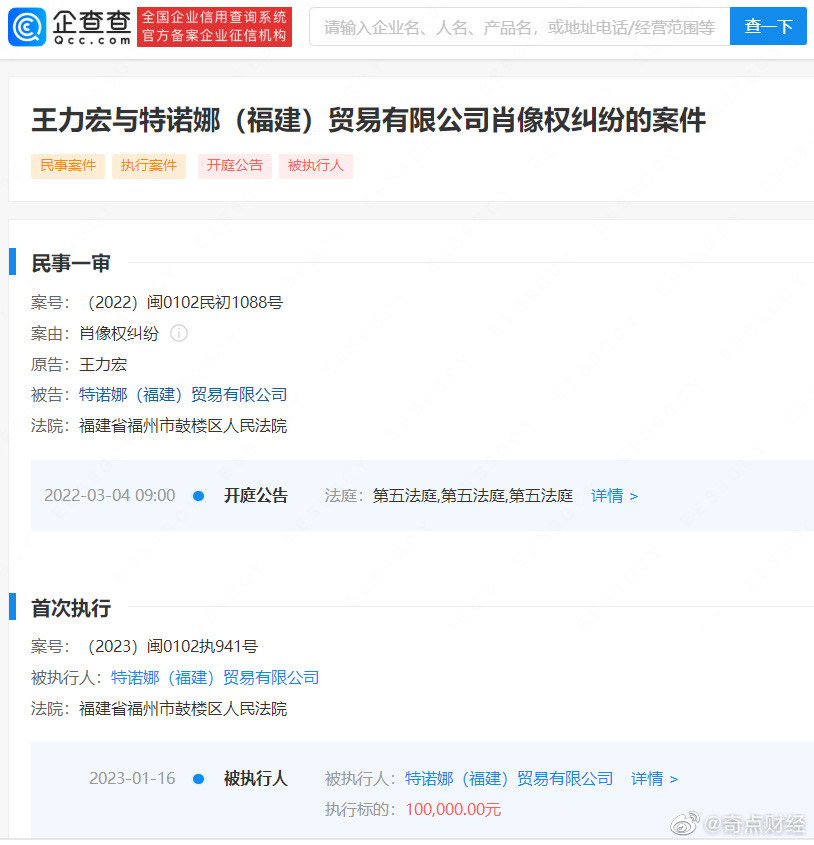This screenshot has height=845, width=814.
Task: Select the 执行案件 tag
Action: click(149, 165)
